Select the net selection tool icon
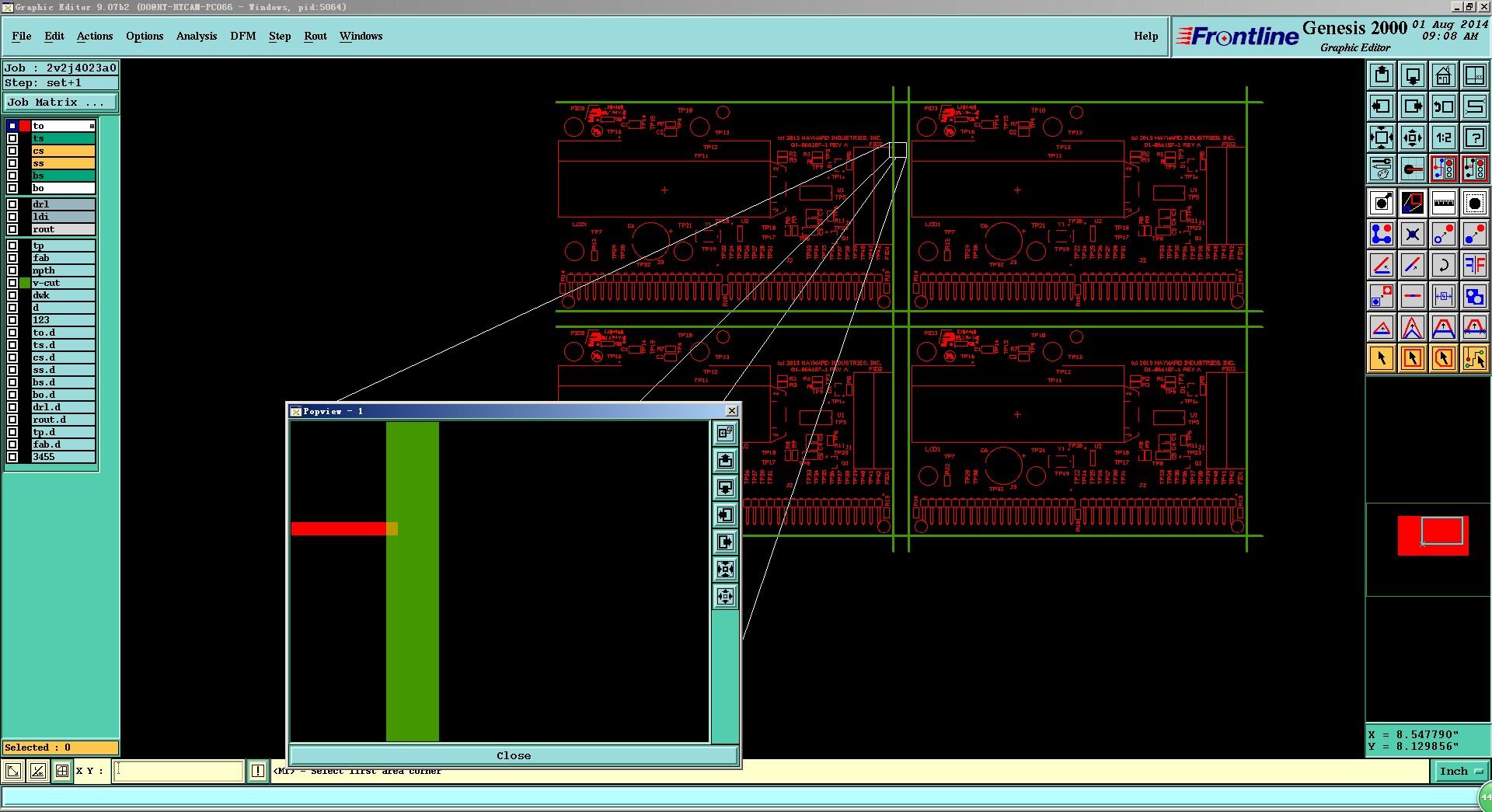The height and width of the screenshot is (812, 1492). 1474,358
